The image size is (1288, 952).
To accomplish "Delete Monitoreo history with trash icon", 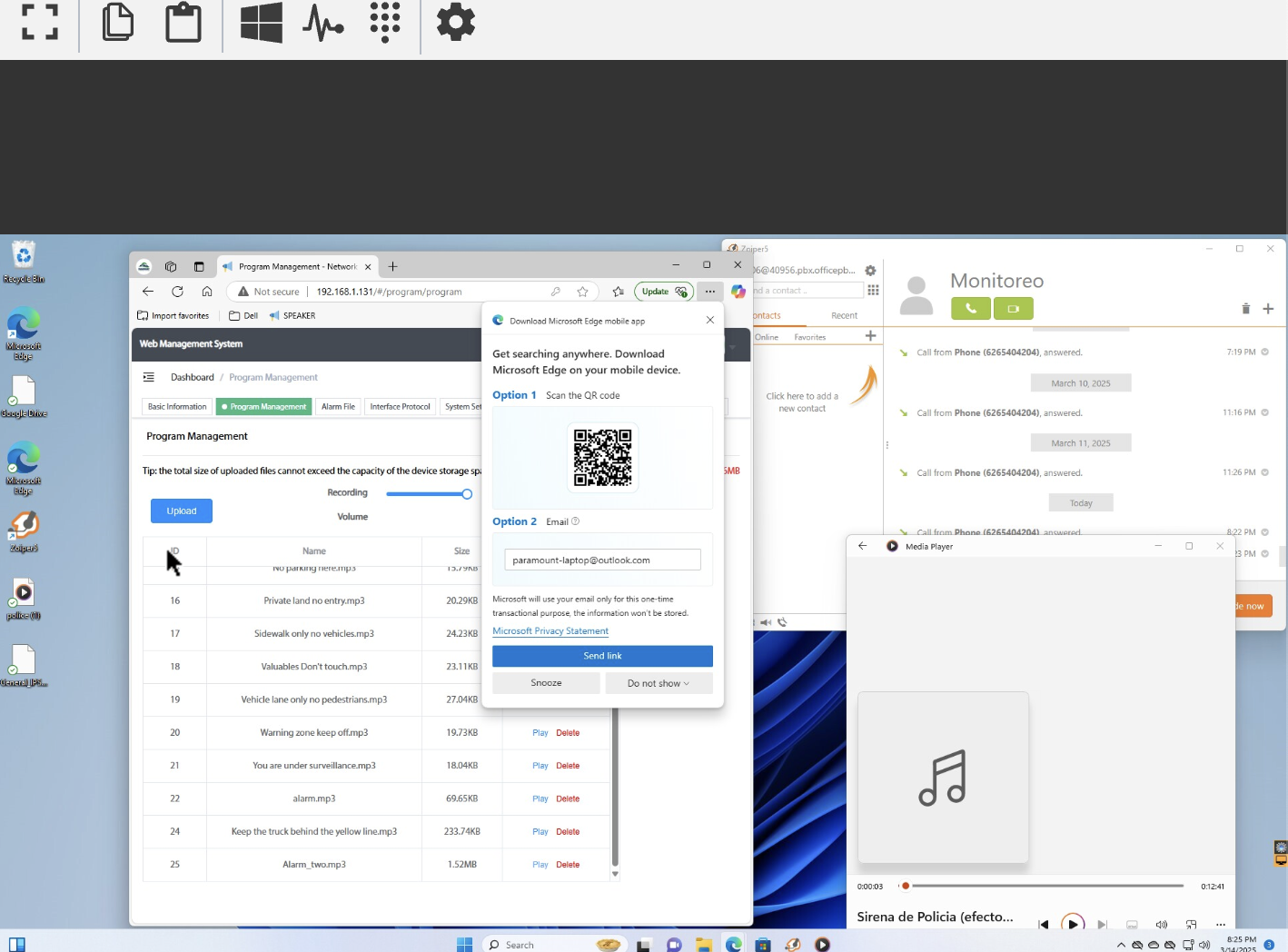I will 1245,309.
